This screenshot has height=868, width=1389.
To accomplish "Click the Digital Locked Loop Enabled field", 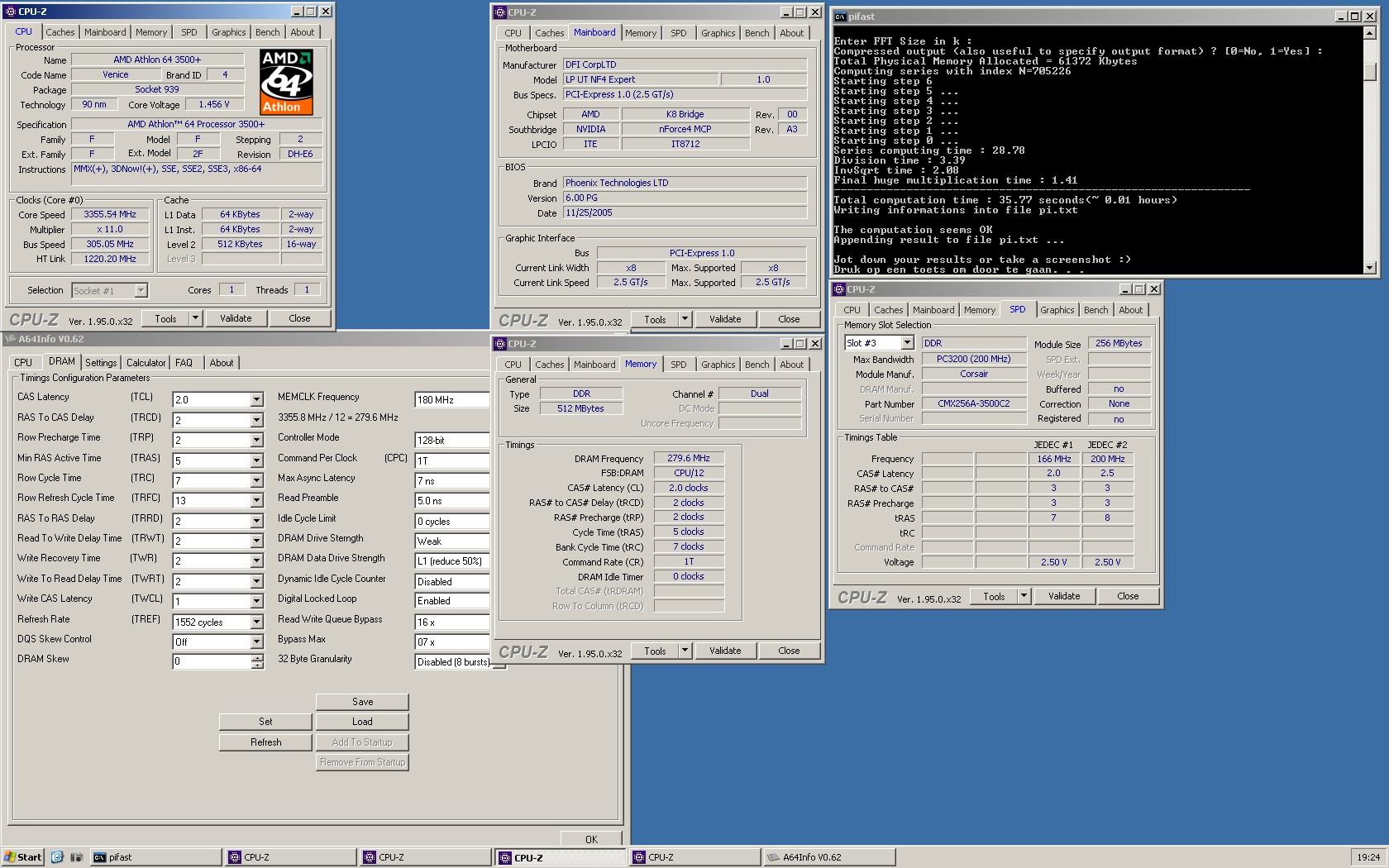I will click(452, 601).
